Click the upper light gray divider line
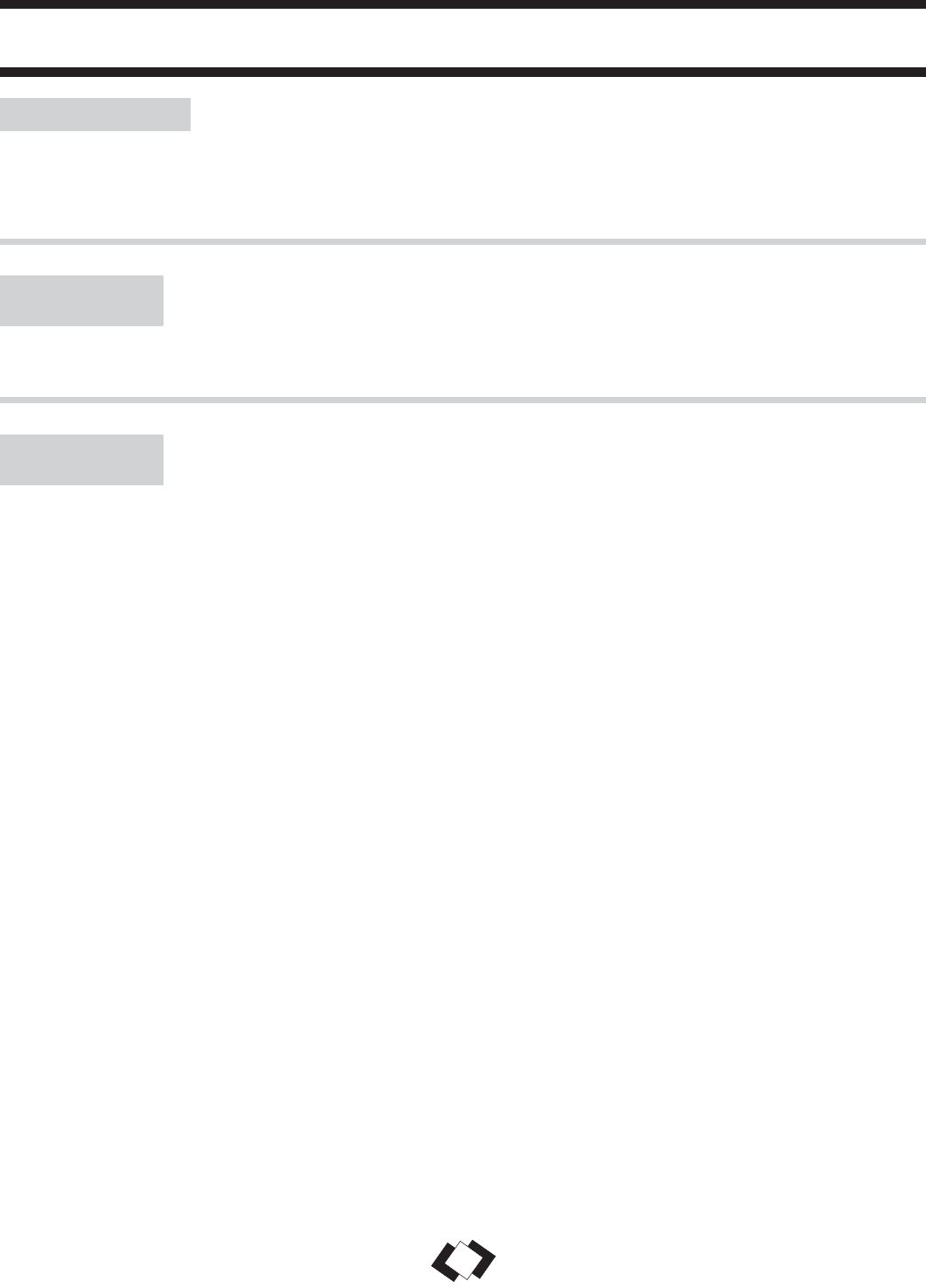 pyautogui.click(x=463, y=240)
